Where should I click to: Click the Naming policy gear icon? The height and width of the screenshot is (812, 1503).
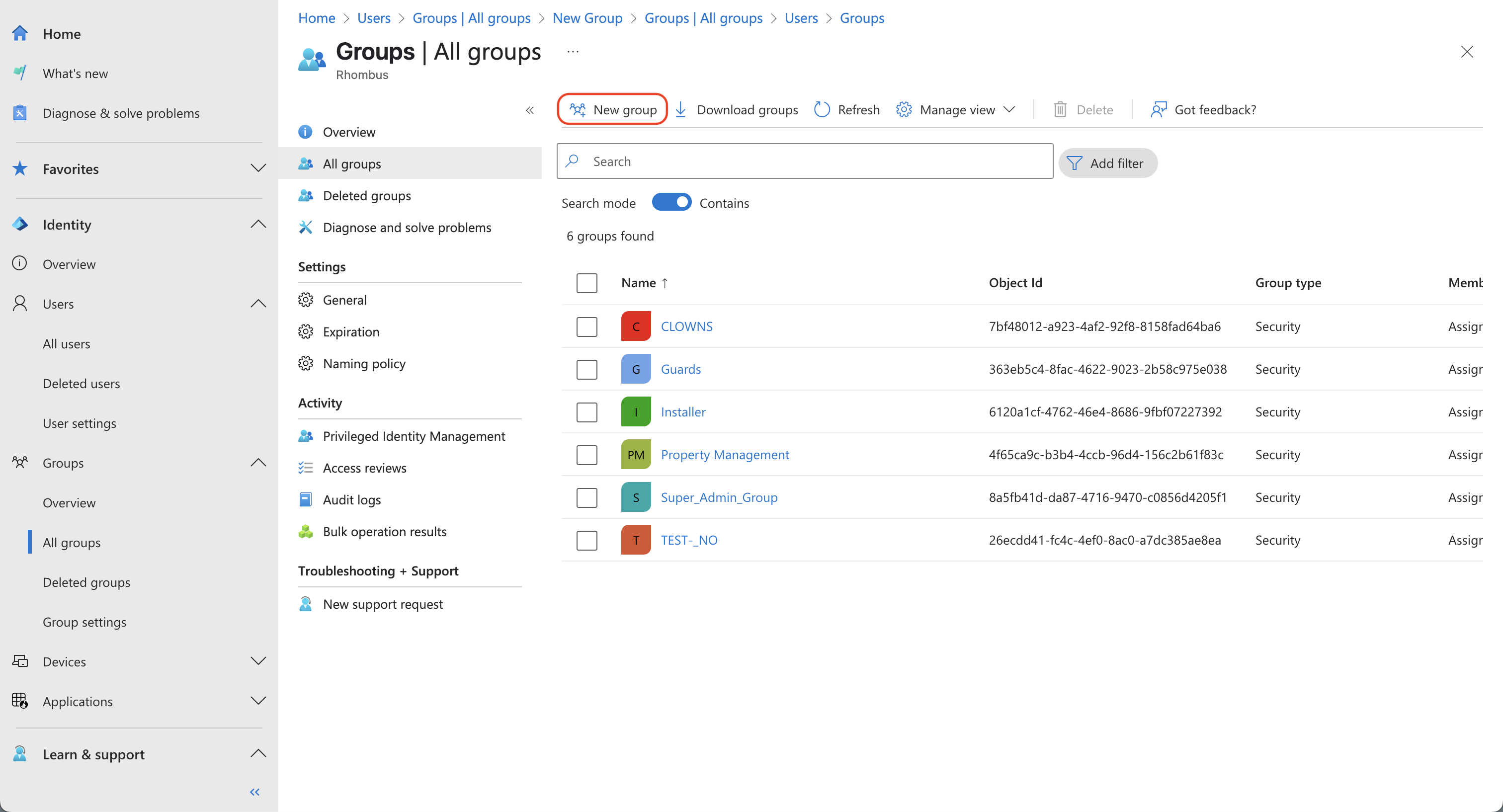[x=306, y=363]
